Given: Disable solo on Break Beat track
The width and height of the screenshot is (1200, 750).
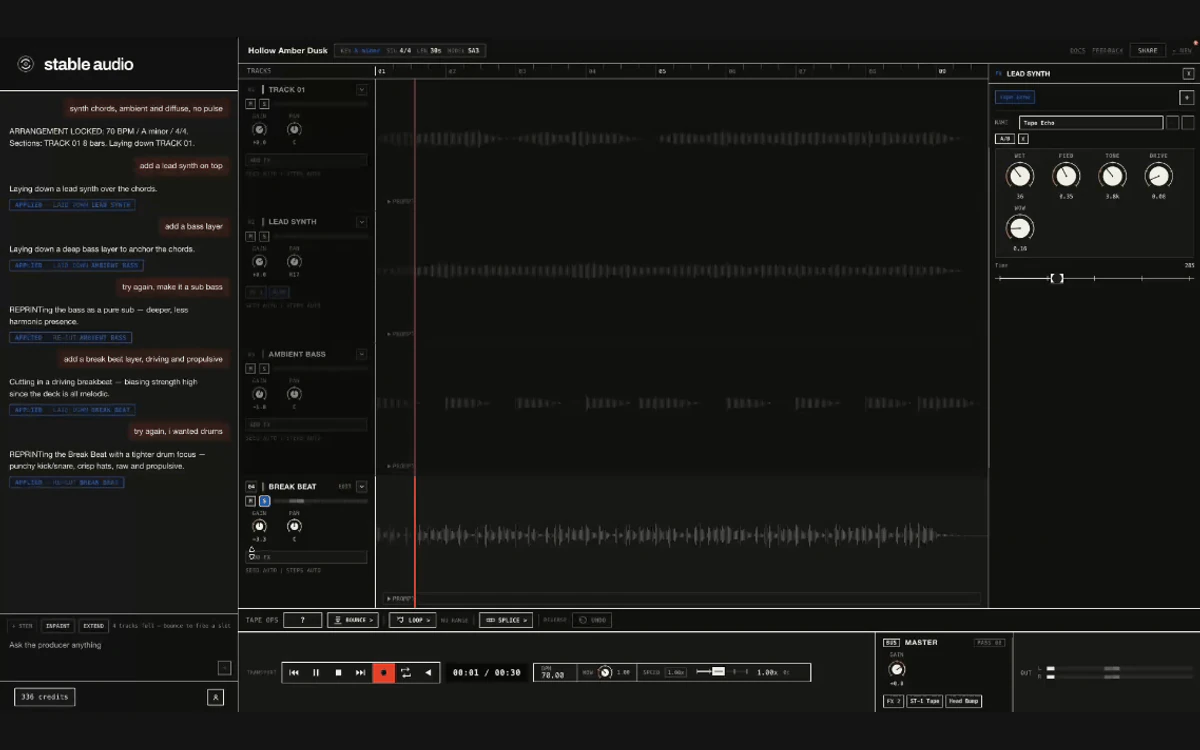Looking at the screenshot, I should [x=264, y=501].
